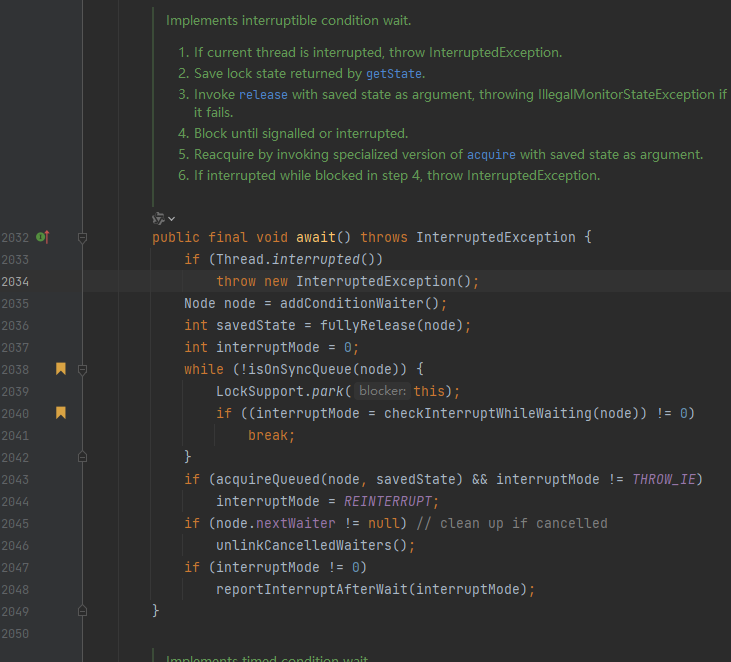Click the THROW_IE constant
The width and height of the screenshot is (731, 662).
coord(663,479)
